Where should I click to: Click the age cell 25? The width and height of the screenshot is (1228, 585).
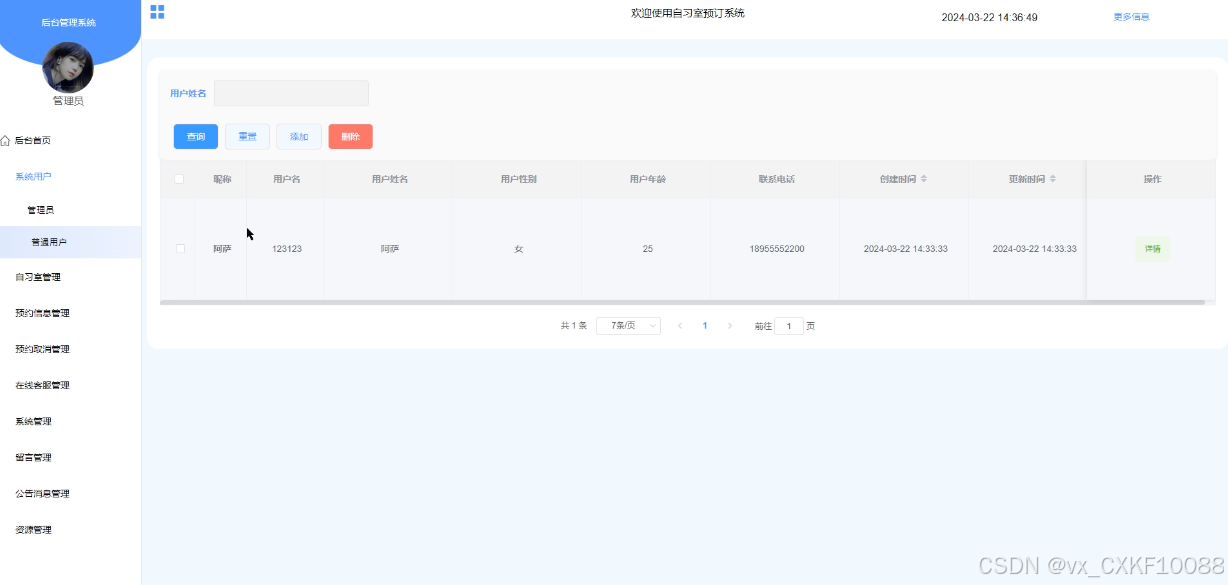pyautogui.click(x=648, y=249)
